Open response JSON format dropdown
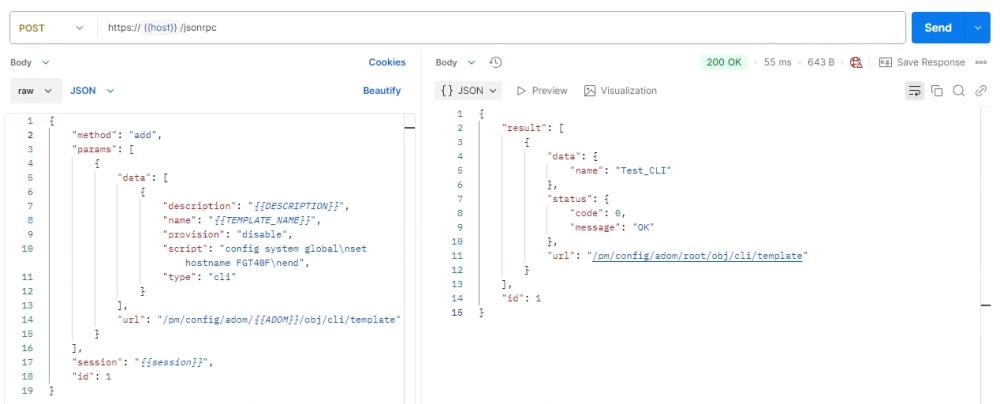 point(469,91)
